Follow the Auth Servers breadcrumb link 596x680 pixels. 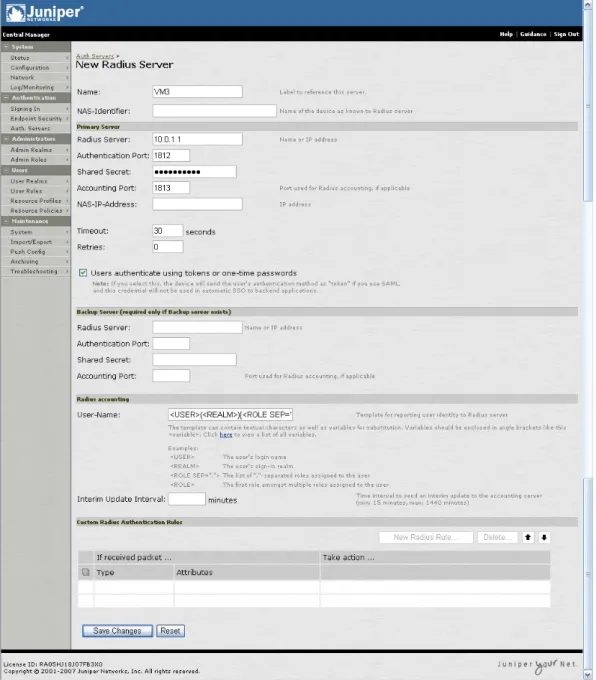[95, 56]
